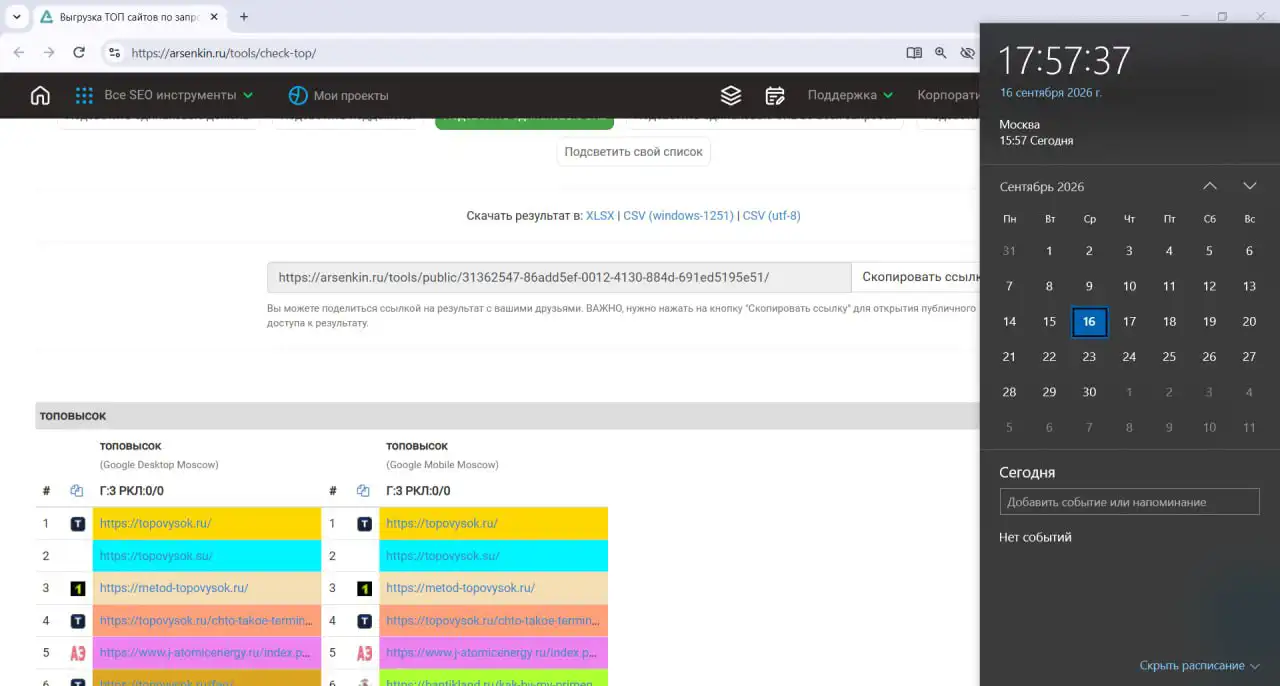Screen dimensions: 1280x686
Task: Open the grid icon for all SEO tools
Action: point(84,96)
